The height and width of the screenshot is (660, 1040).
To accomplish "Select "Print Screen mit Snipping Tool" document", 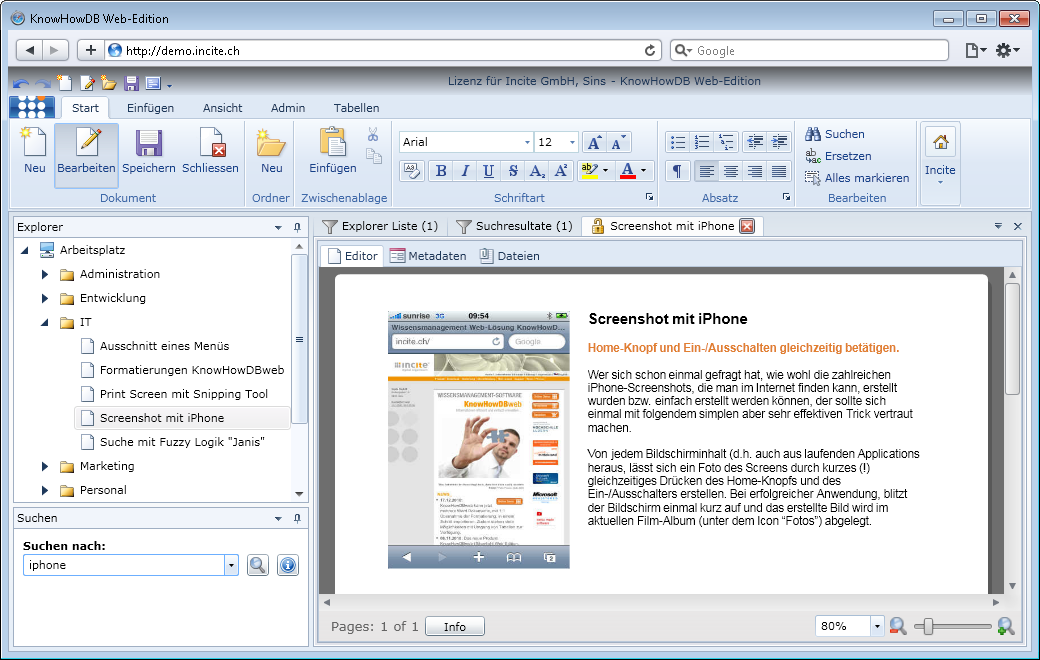I will click(x=184, y=394).
